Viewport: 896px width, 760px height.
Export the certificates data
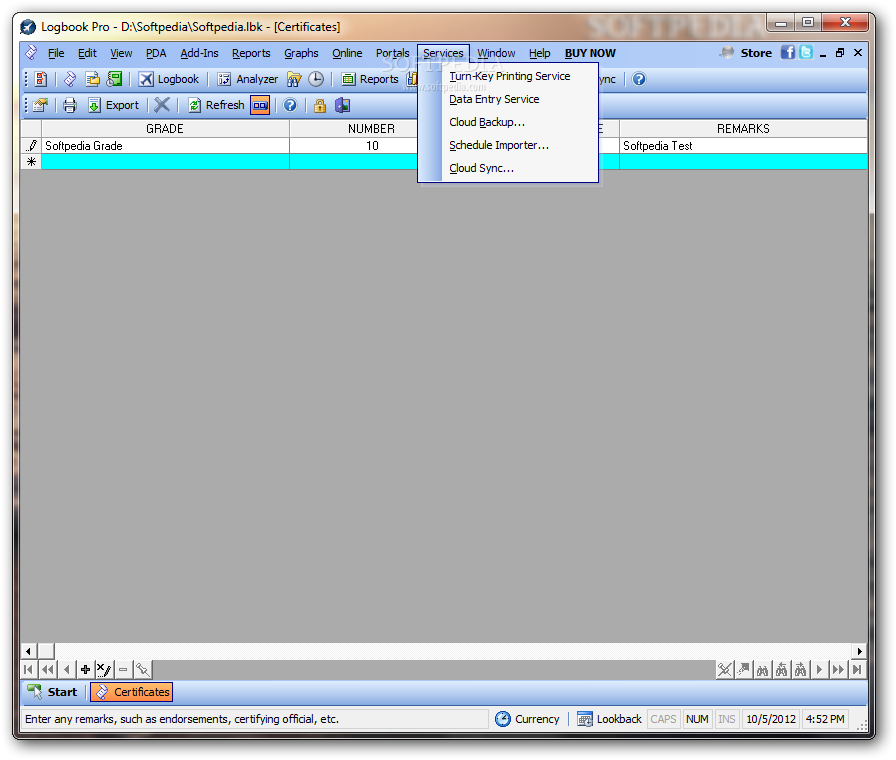coord(113,105)
